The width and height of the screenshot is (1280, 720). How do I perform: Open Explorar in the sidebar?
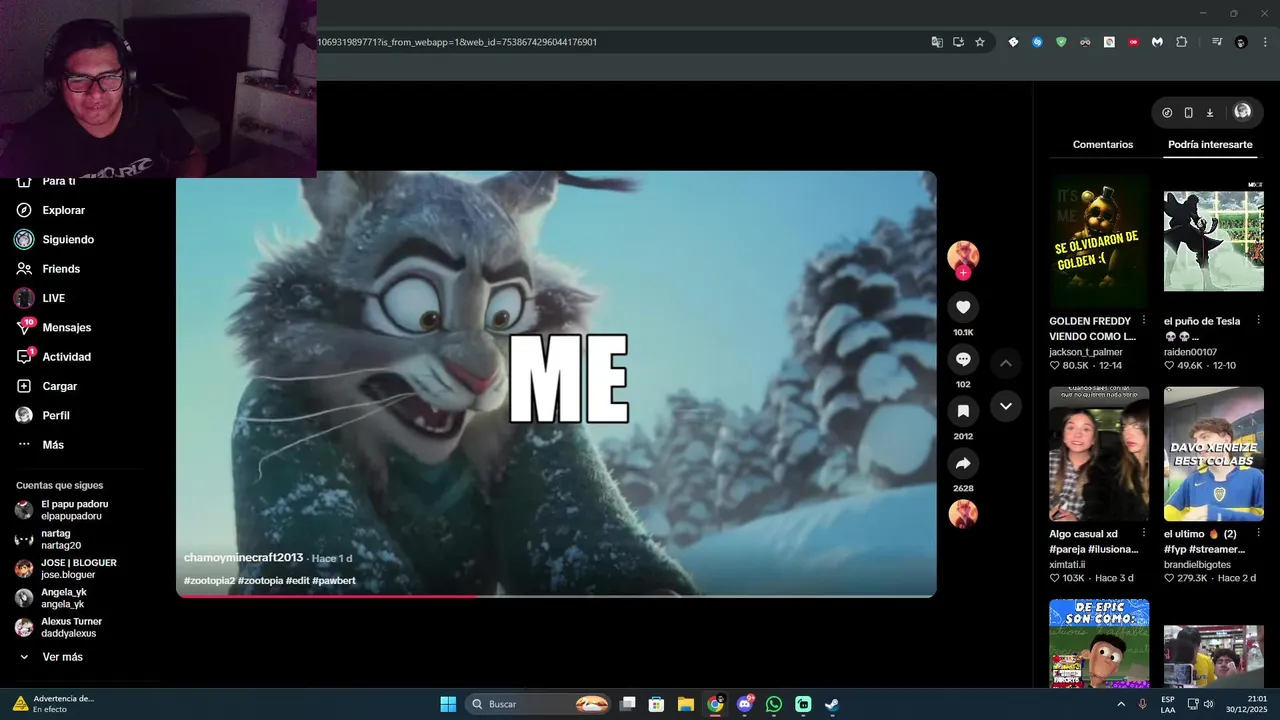point(64,210)
